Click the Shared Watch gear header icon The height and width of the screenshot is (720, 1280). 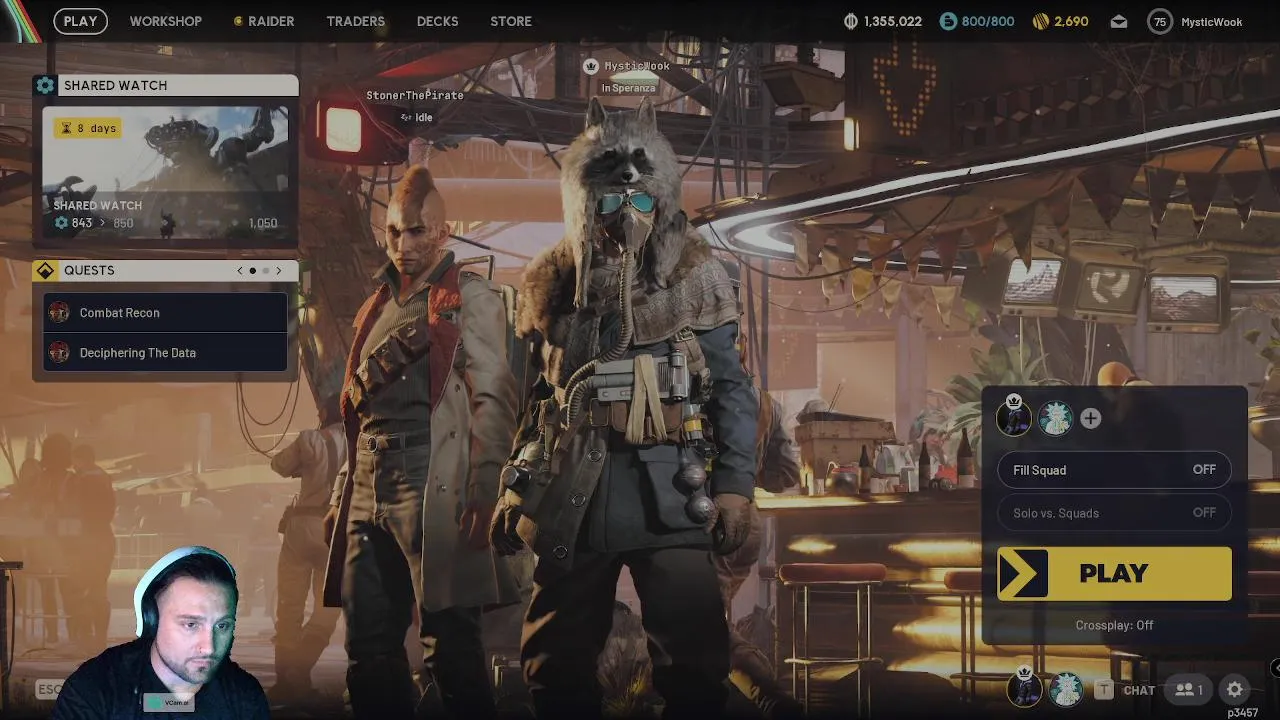[45, 85]
